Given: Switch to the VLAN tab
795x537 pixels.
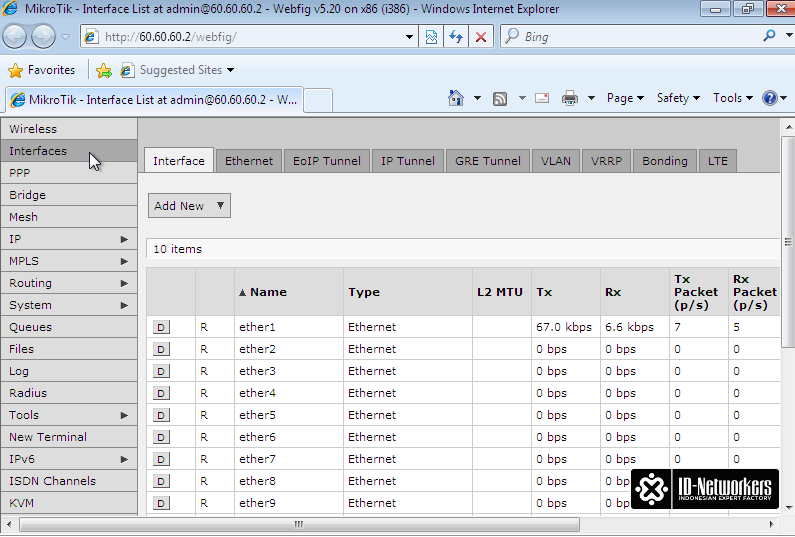Looking at the screenshot, I should (556, 161).
